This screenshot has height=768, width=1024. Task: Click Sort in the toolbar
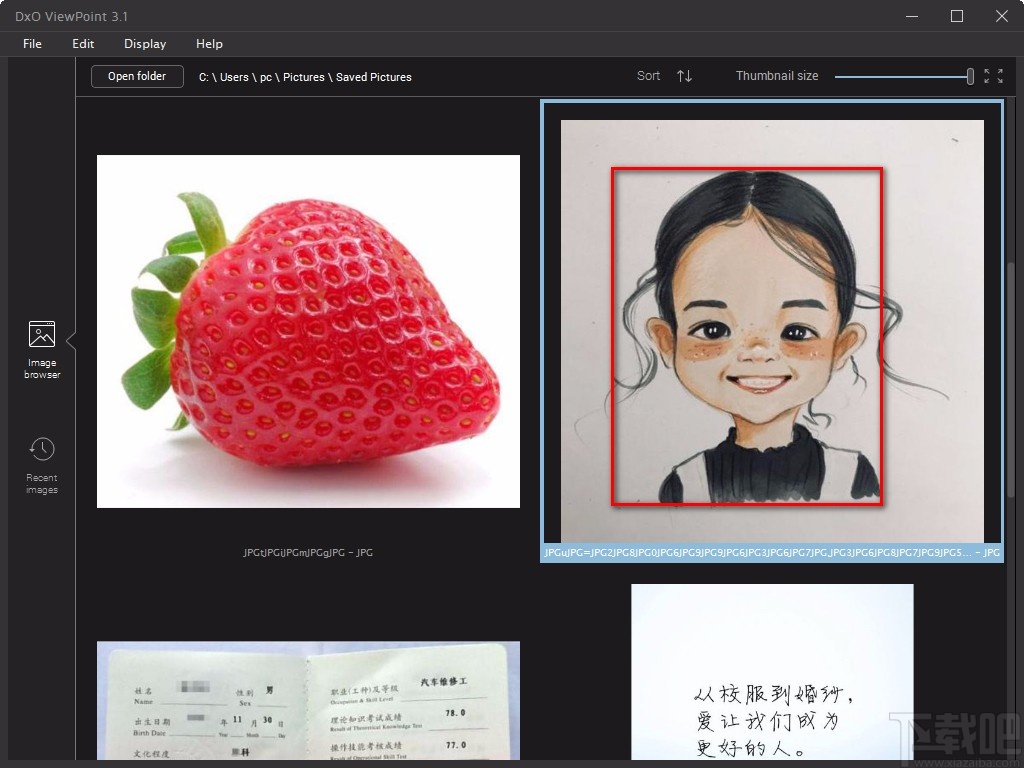[x=647, y=76]
